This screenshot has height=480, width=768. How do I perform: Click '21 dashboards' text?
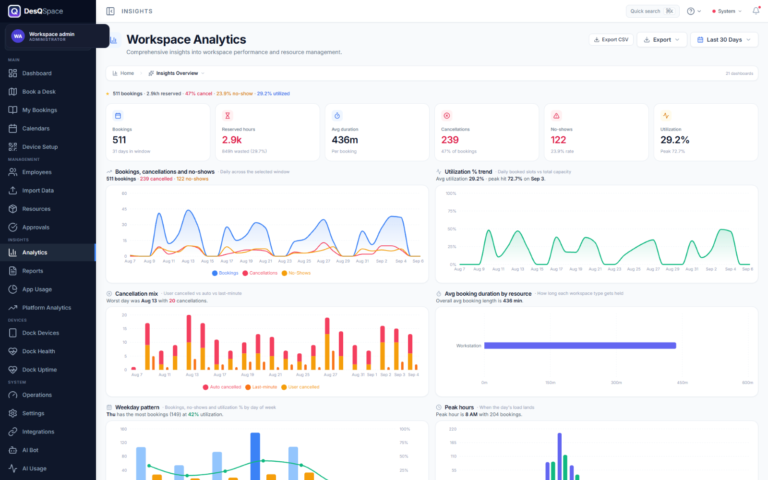[739, 73]
